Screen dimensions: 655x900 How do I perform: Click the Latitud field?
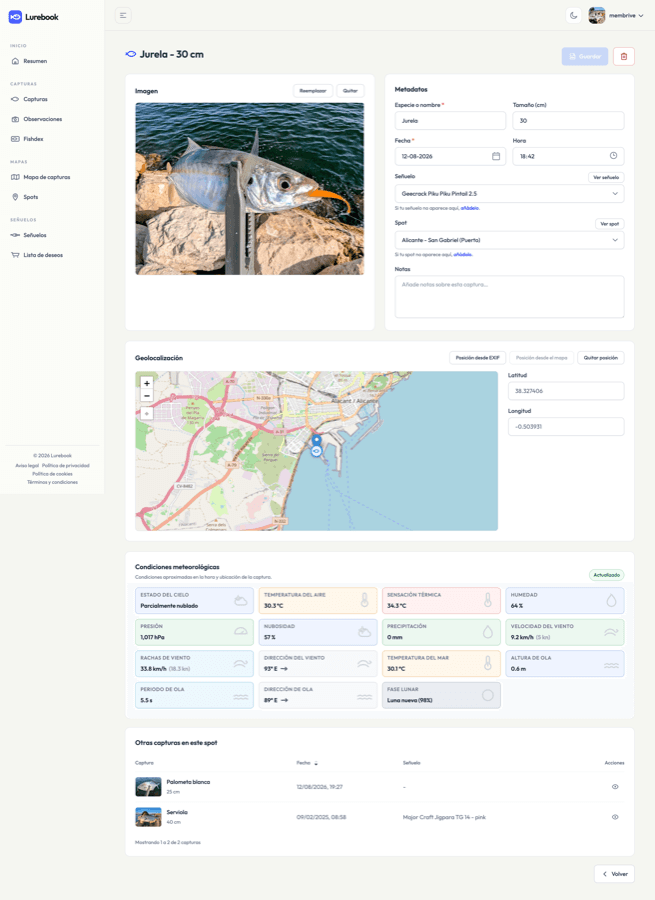click(565, 391)
